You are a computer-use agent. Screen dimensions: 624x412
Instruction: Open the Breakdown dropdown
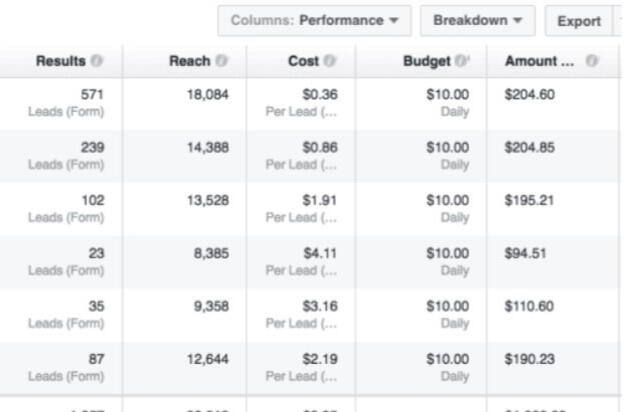pos(477,20)
